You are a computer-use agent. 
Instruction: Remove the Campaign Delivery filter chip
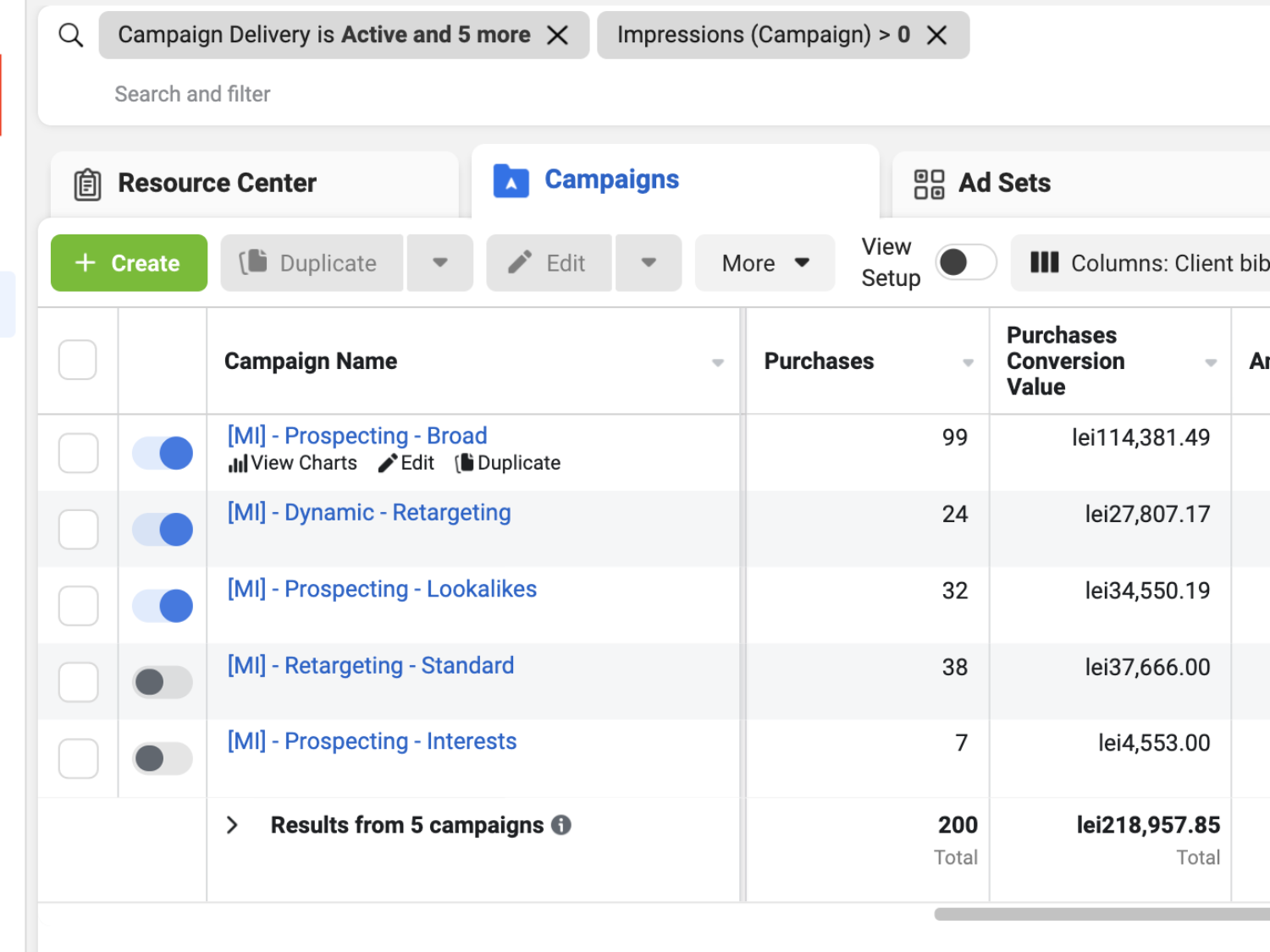557,36
